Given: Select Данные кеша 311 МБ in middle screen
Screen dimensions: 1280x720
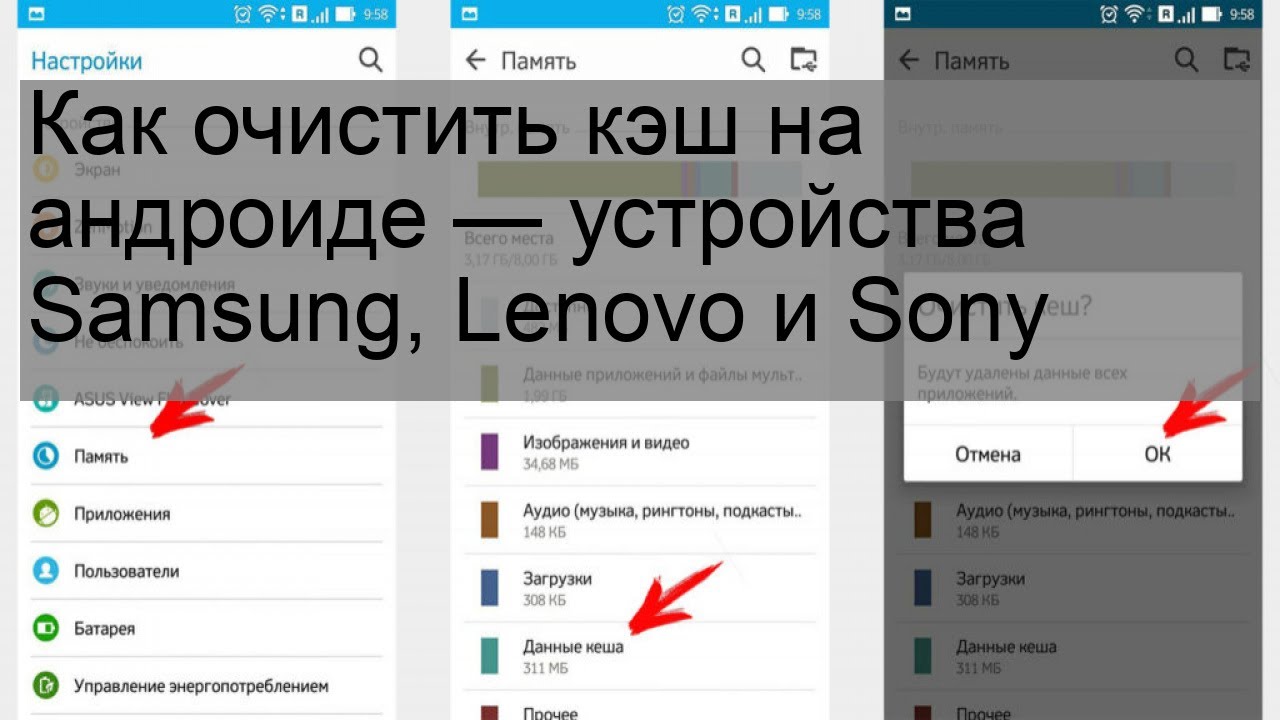Looking at the screenshot, I should click(639, 656).
